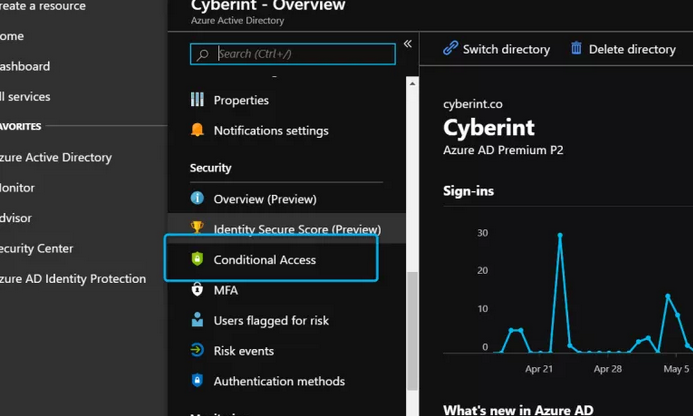Click the Users flagged for risk icon
Image resolution: width=693 pixels, height=416 pixels.
coord(197,321)
